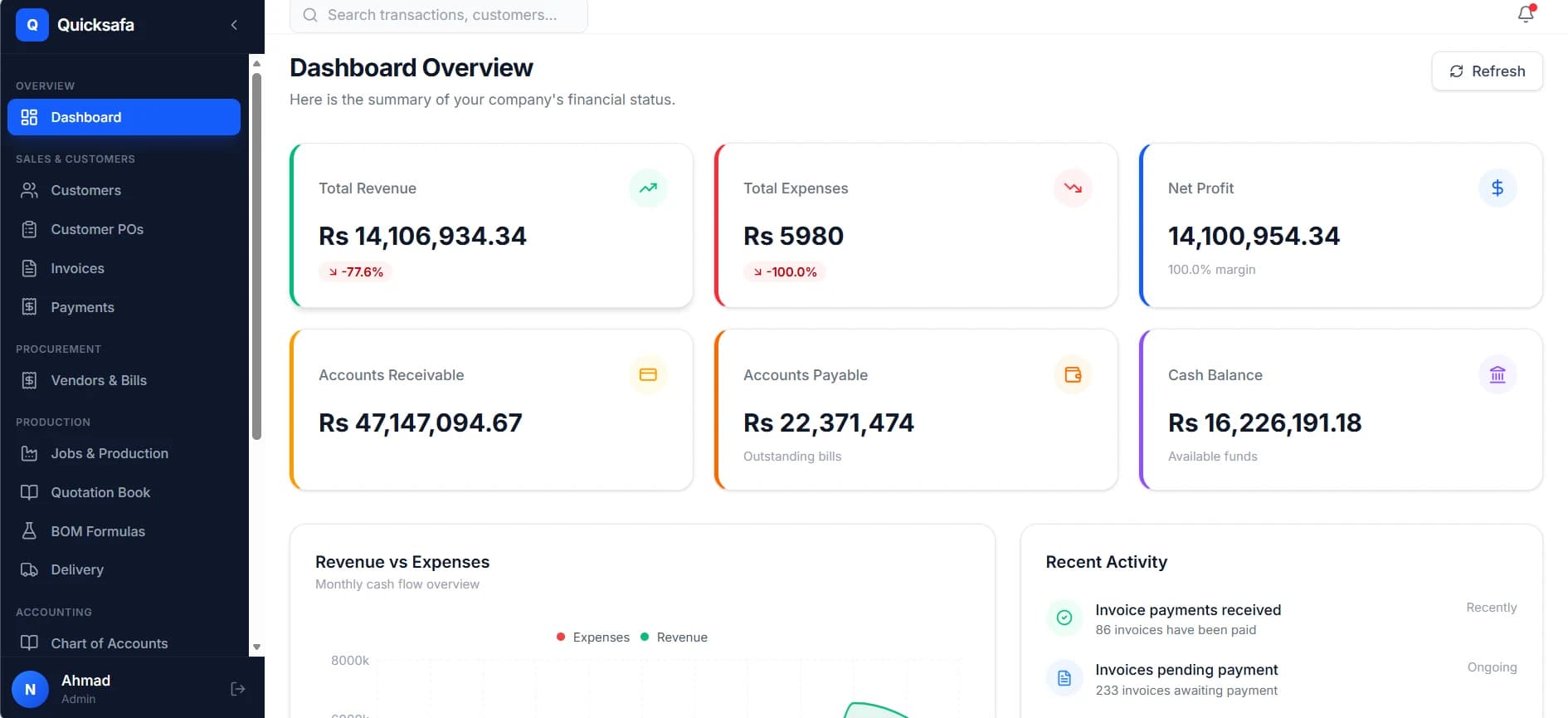Click the N user avatar
Image resolution: width=1568 pixels, height=718 pixels.
click(30, 689)
